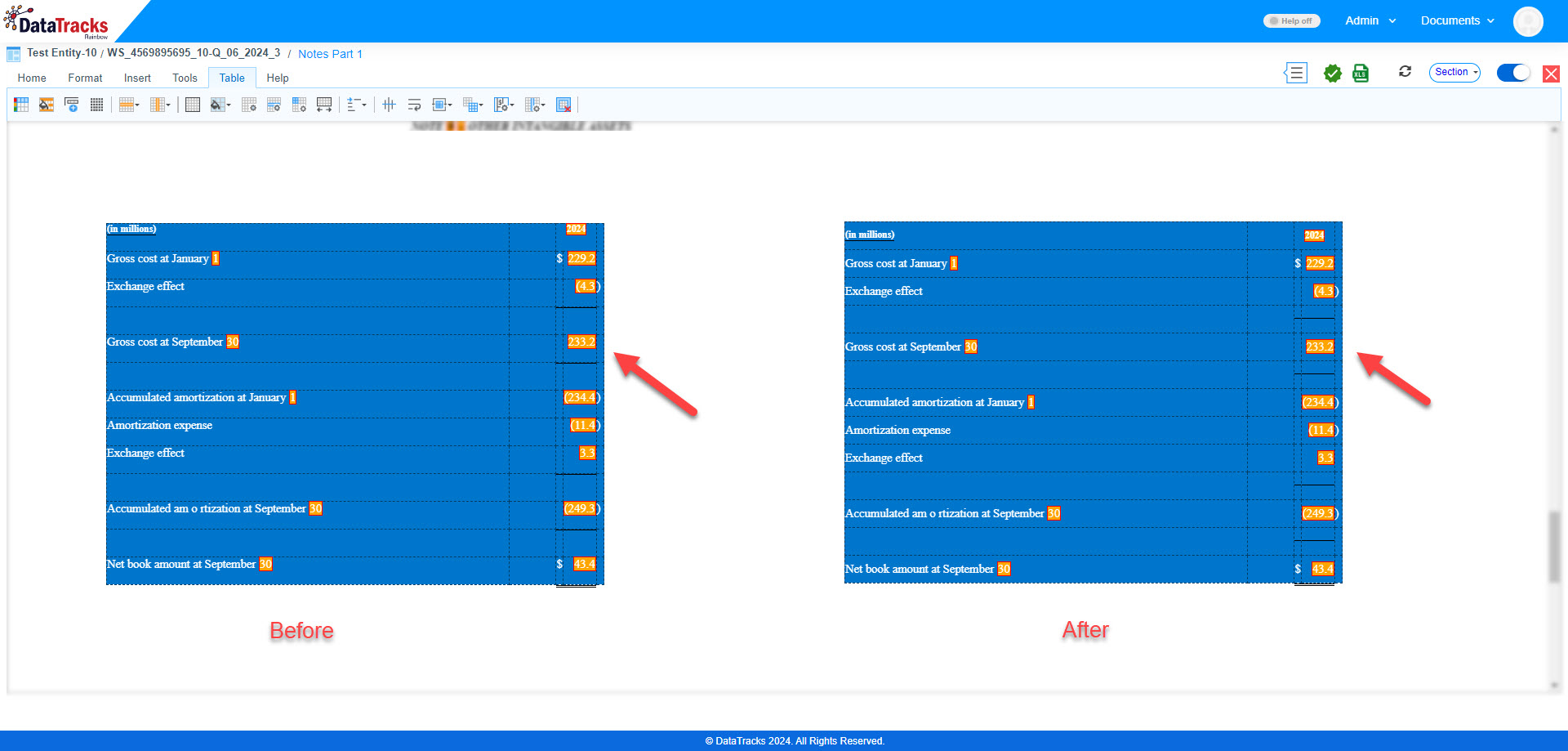The height and width of the screenshot is (751, 1568).
Task: Click the column alignment guide icon
Action: 389,105
